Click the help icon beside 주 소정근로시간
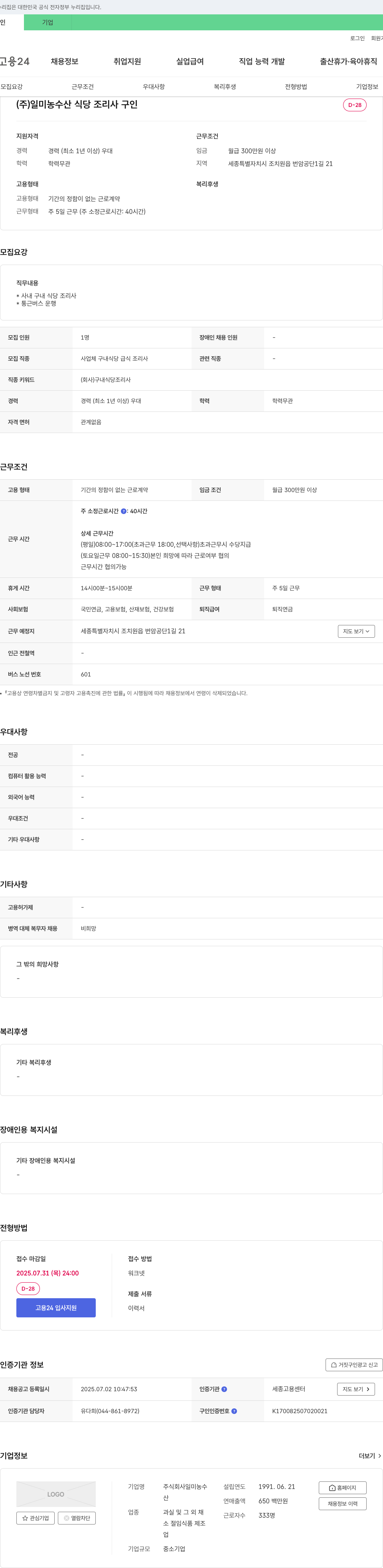This screenshot has height=1568, width=383. [x=124, y=511]
